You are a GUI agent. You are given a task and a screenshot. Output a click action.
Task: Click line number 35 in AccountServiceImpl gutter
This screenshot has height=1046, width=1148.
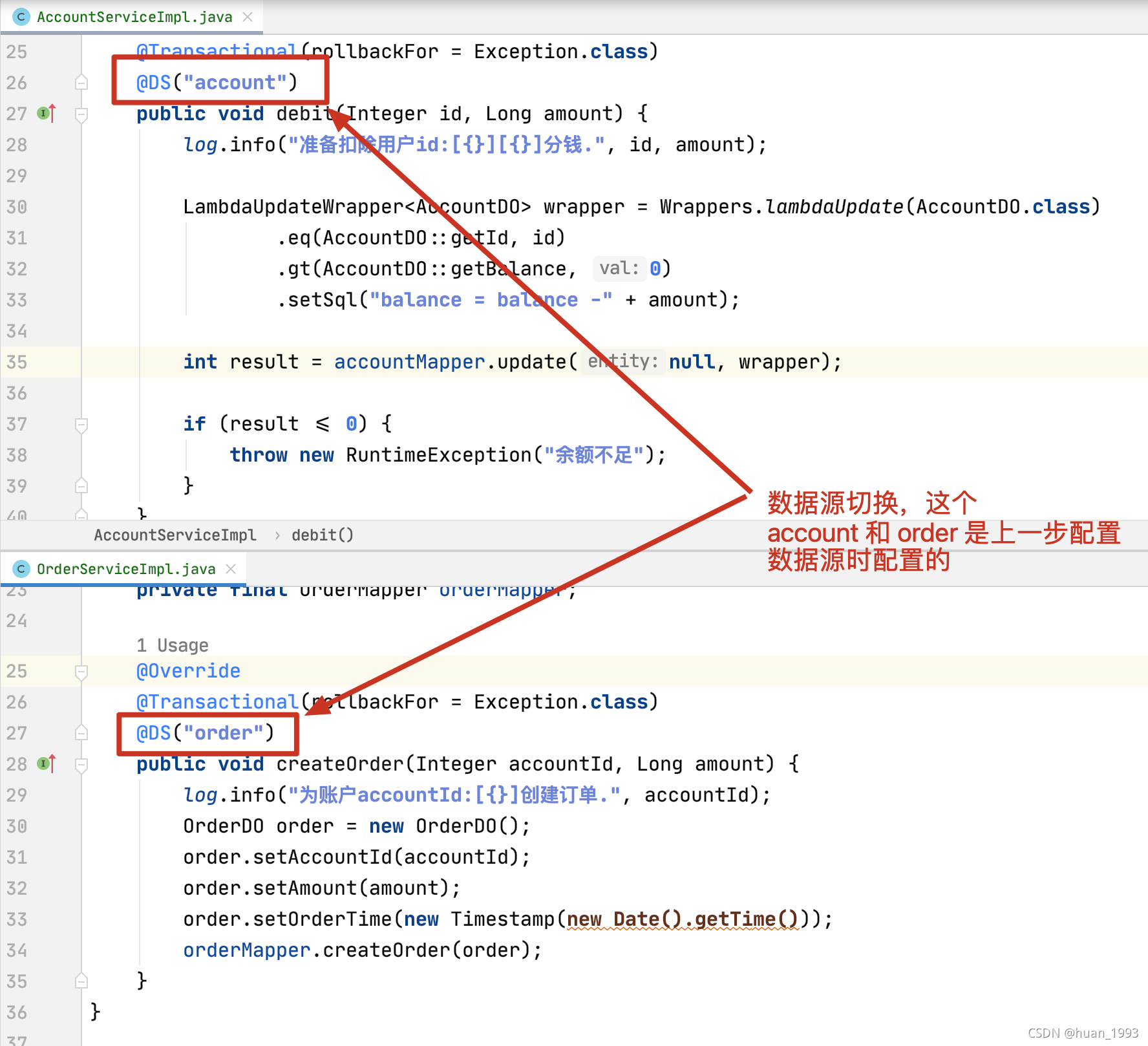tap(17, 362)
